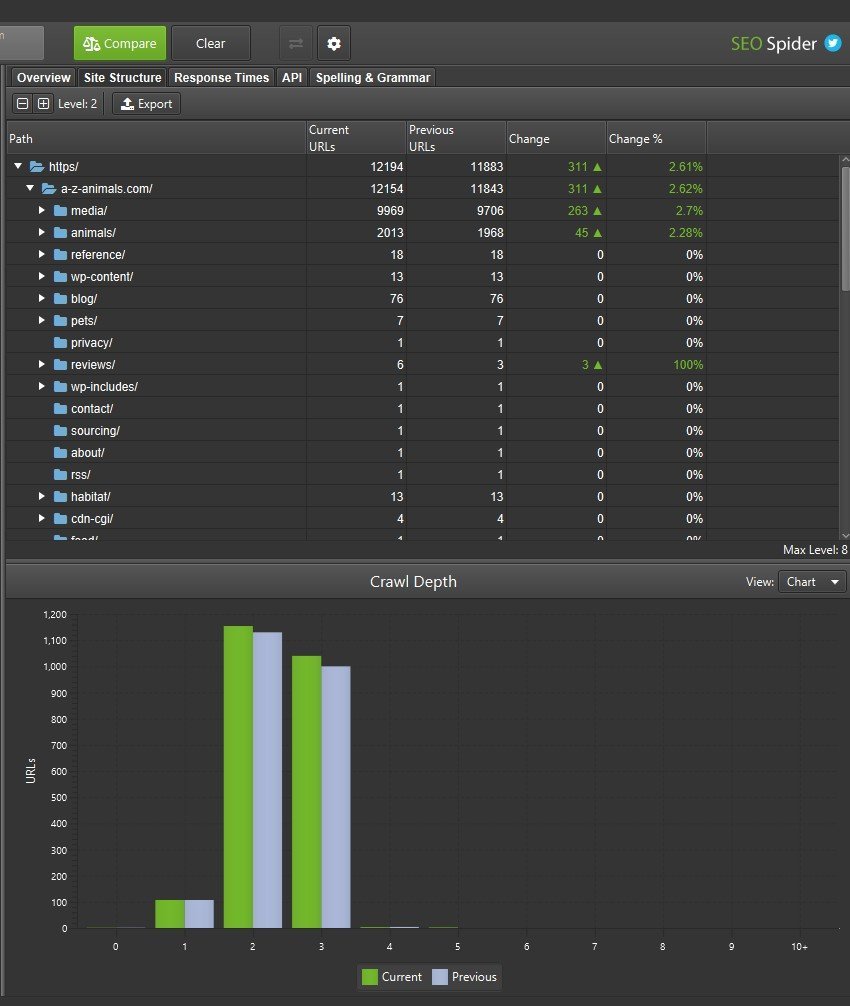850x1006 pixels.
Task: Sort by the Change % column header
Action: click(x=655, y=139)
